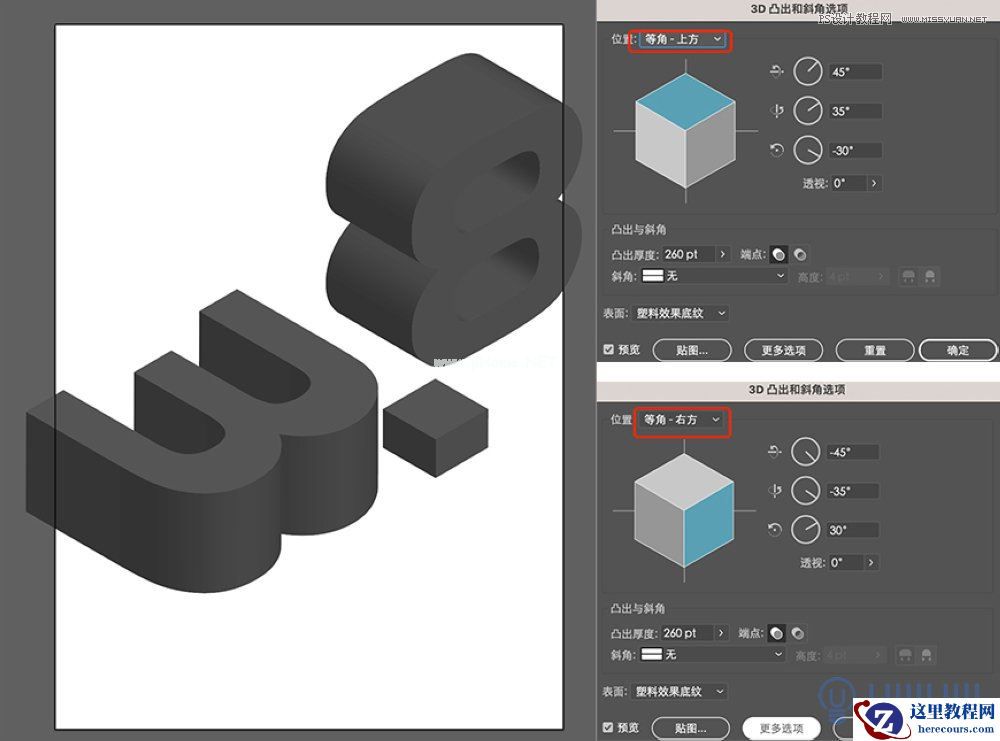Click Z-axis rotate icon in upper dialog
Image resolution: width=1000 pixels, height=741 pixels.
(776, 150)
